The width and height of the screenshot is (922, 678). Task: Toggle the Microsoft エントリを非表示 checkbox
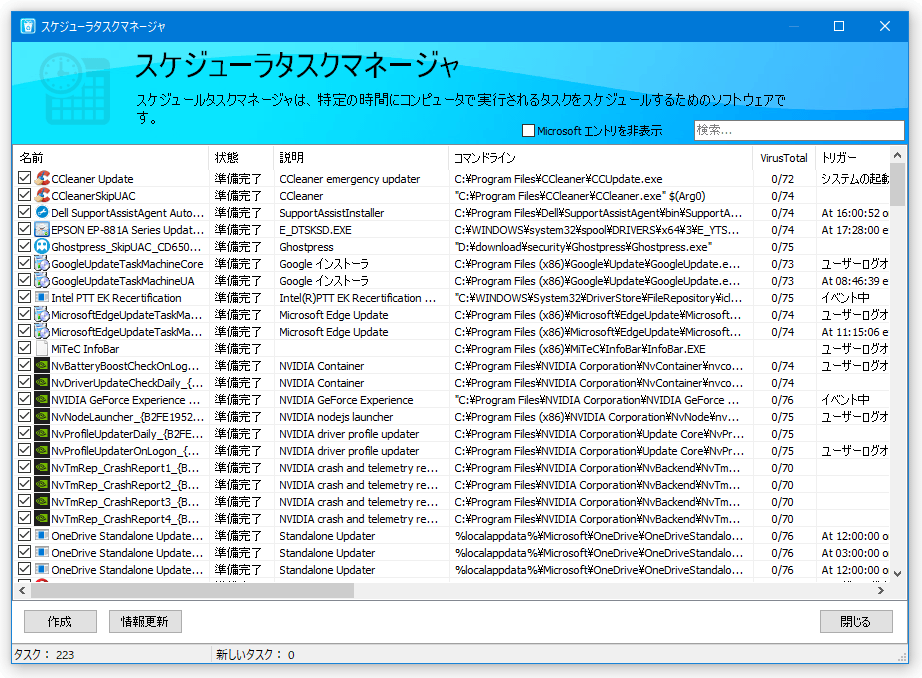click(x=529, y=131)
